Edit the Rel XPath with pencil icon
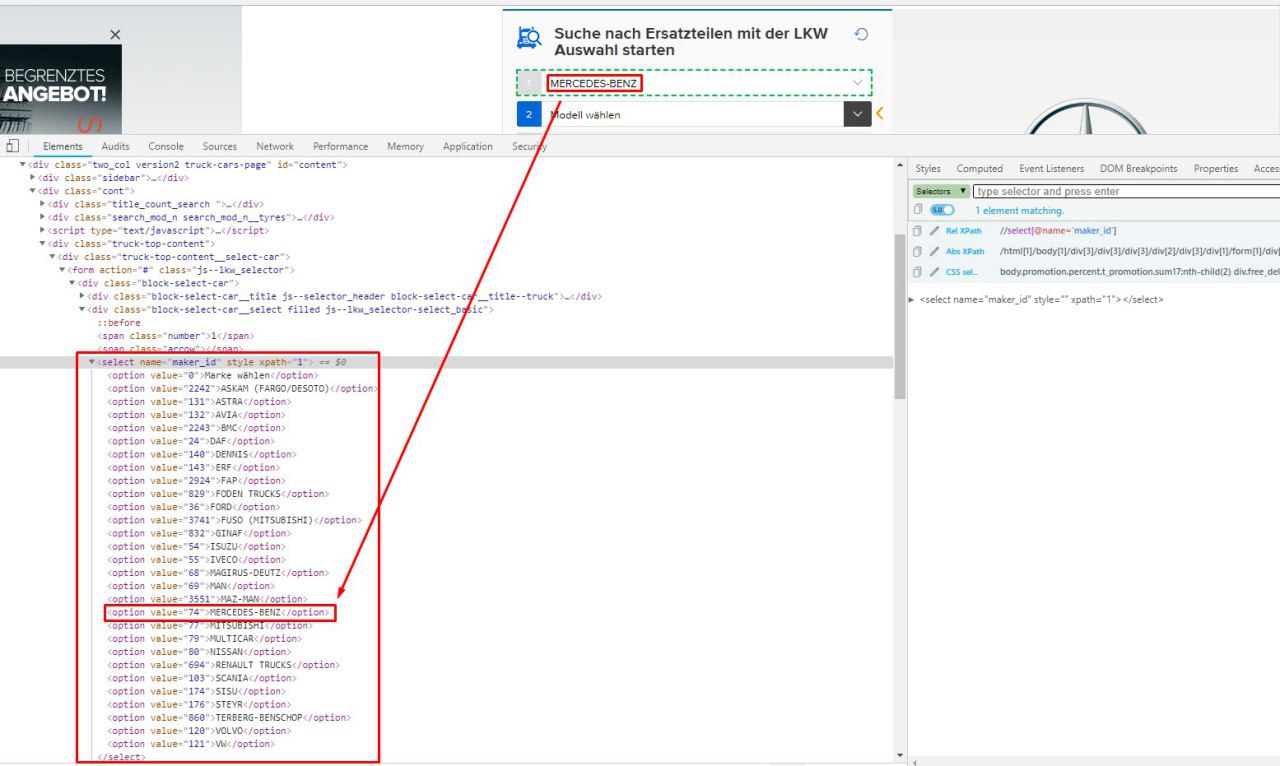Image resolution: width=1280 pixels, height=766 pixels. pyautogui.click(x=934, y=231)
